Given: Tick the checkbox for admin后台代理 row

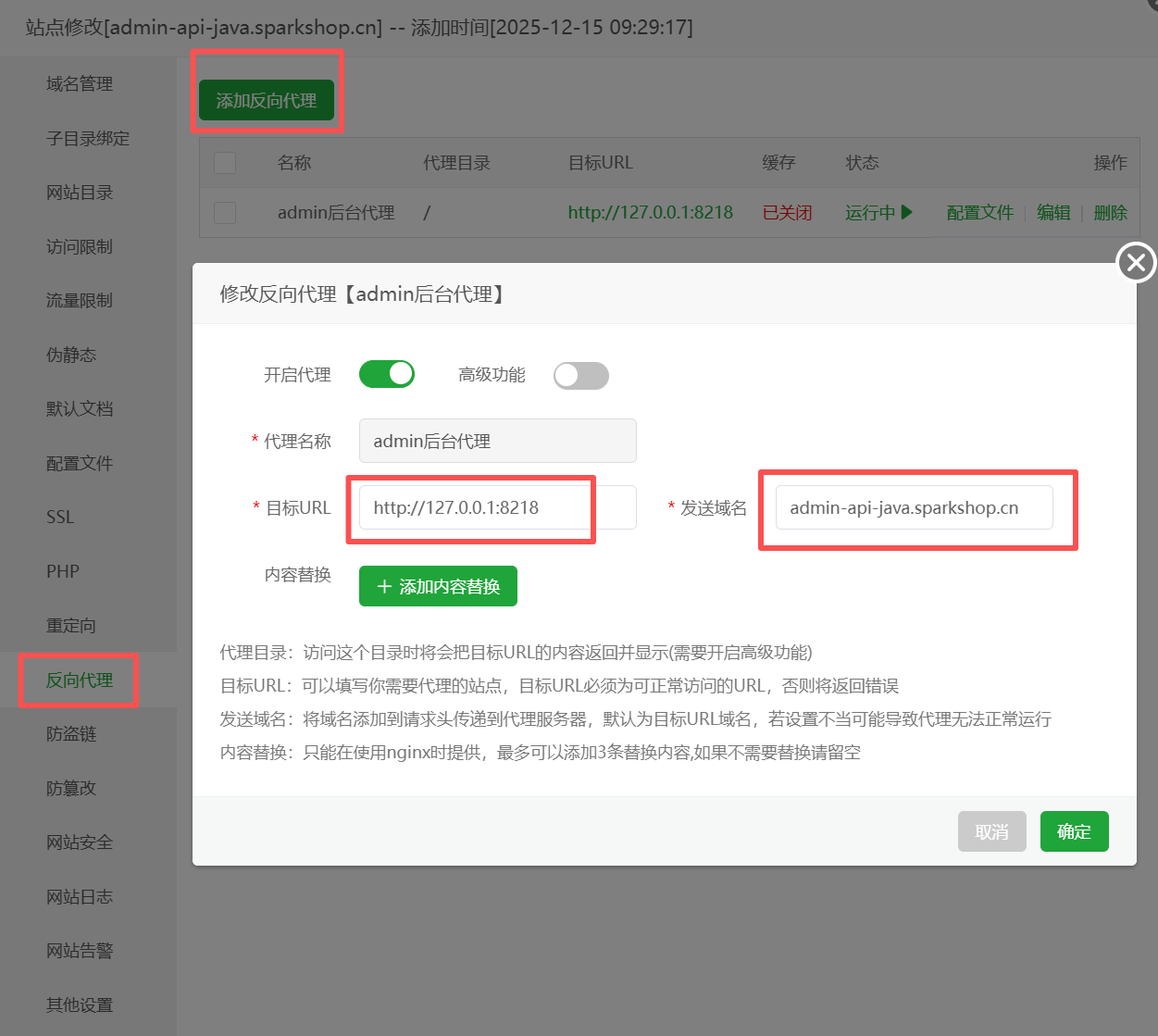Looking at the screenshot, I should (x=225, y=213).
